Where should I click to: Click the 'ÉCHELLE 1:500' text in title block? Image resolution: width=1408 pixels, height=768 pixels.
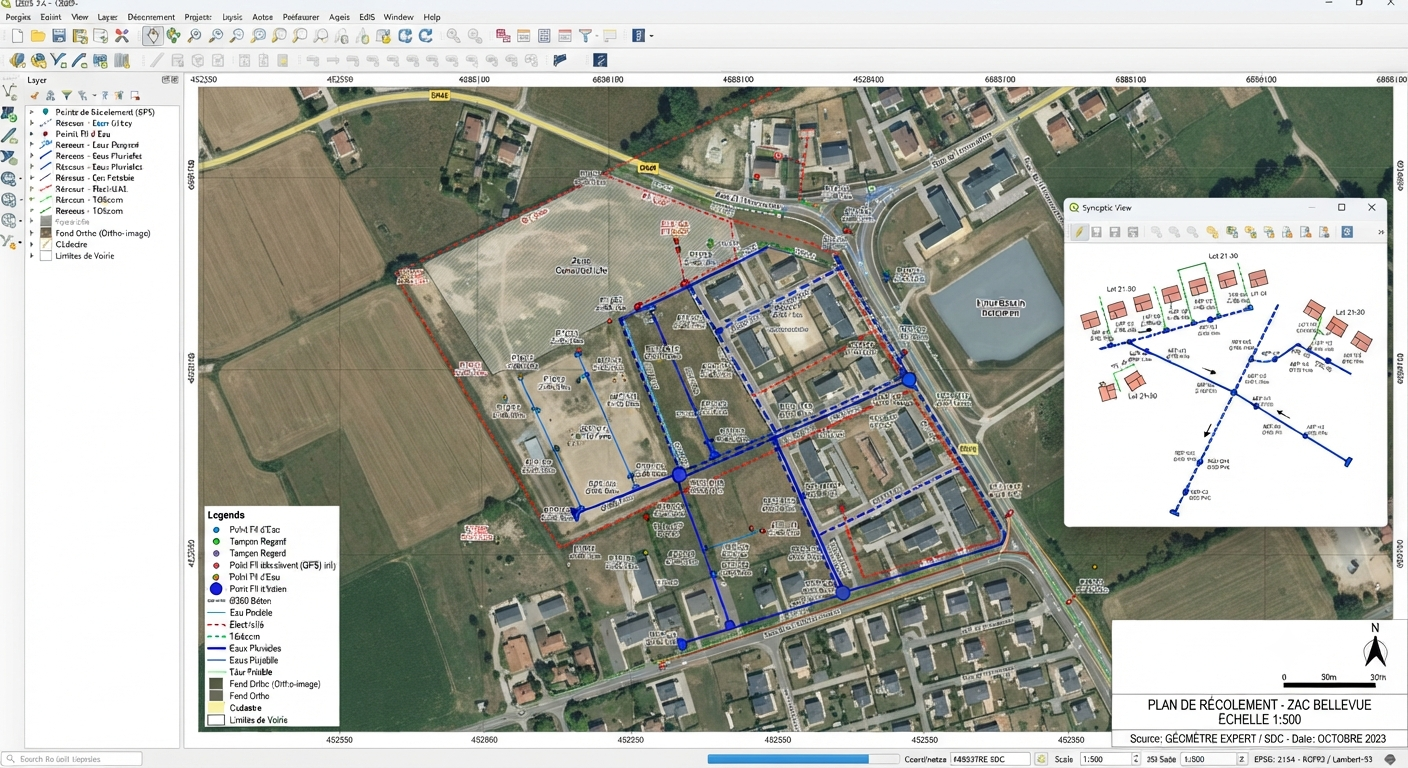pos(1259,719)
